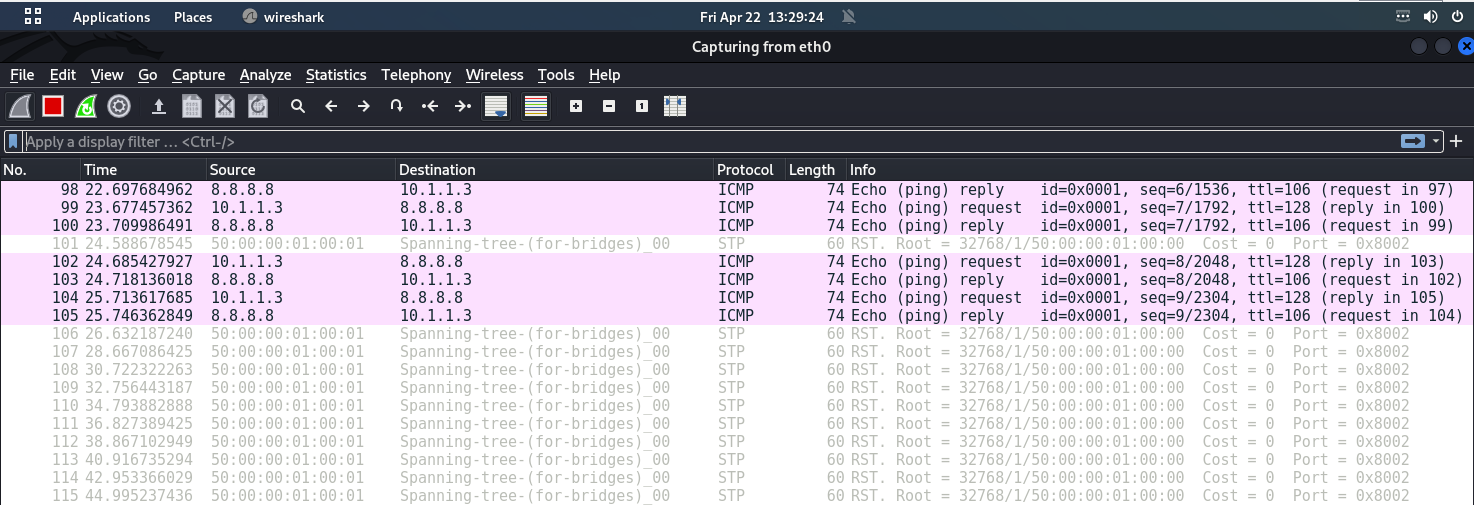Restart the current capture
Screen dimensions: 1474x505
(x=86, y=106)
